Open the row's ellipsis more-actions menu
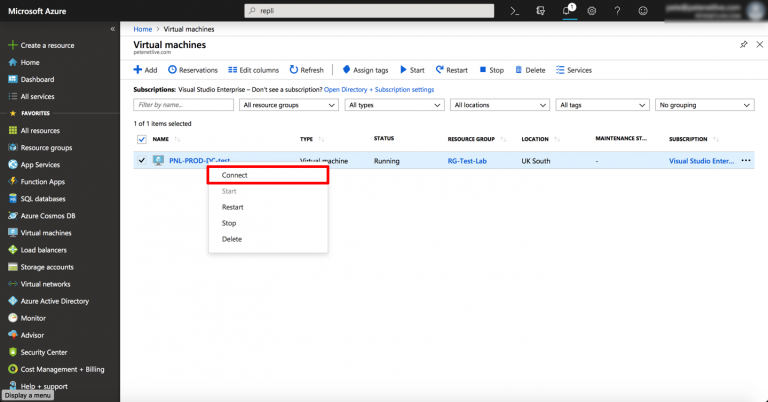The image size is (768, 402). (745, 160)
